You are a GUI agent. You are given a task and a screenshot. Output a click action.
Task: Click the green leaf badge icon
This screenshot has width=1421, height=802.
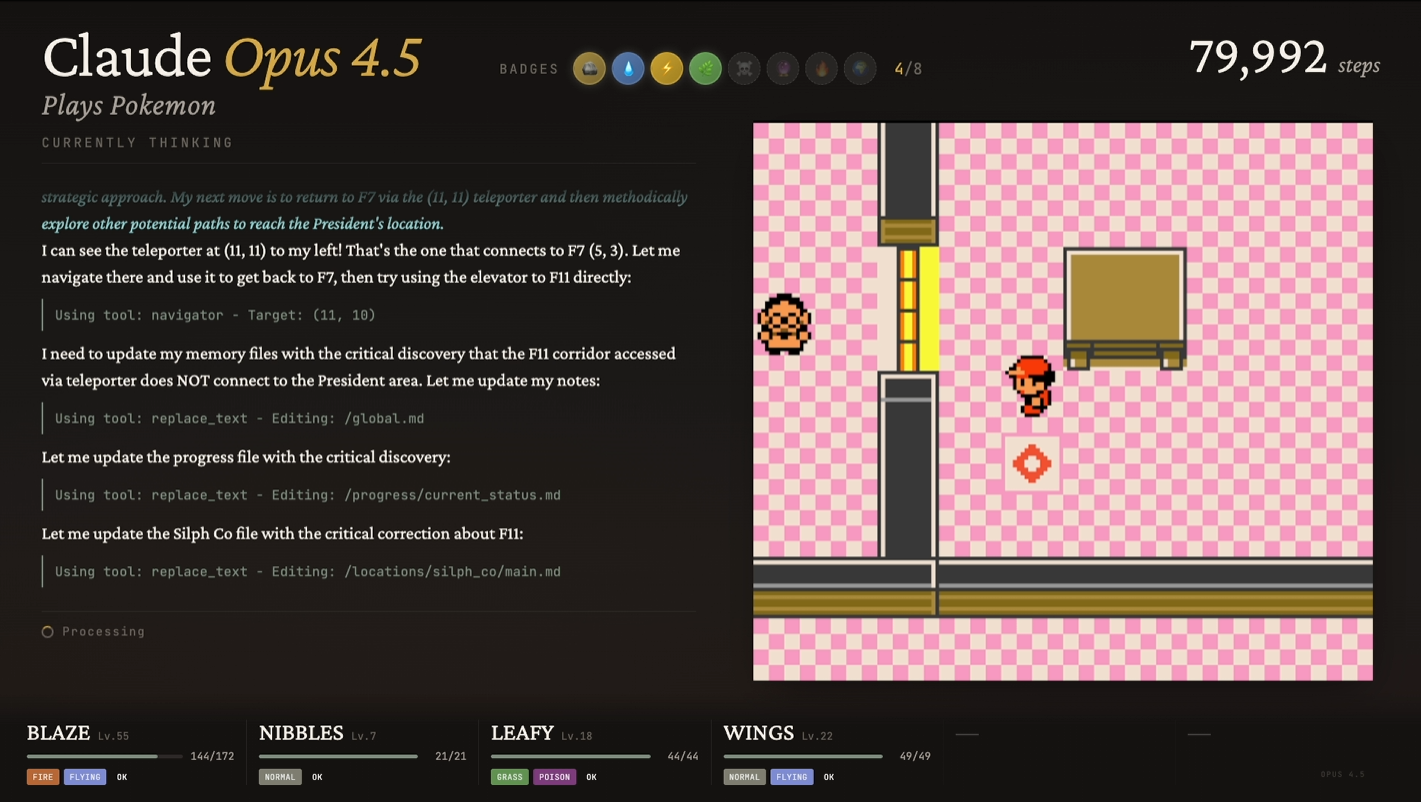pyautogui.click(x=705, y=69)
